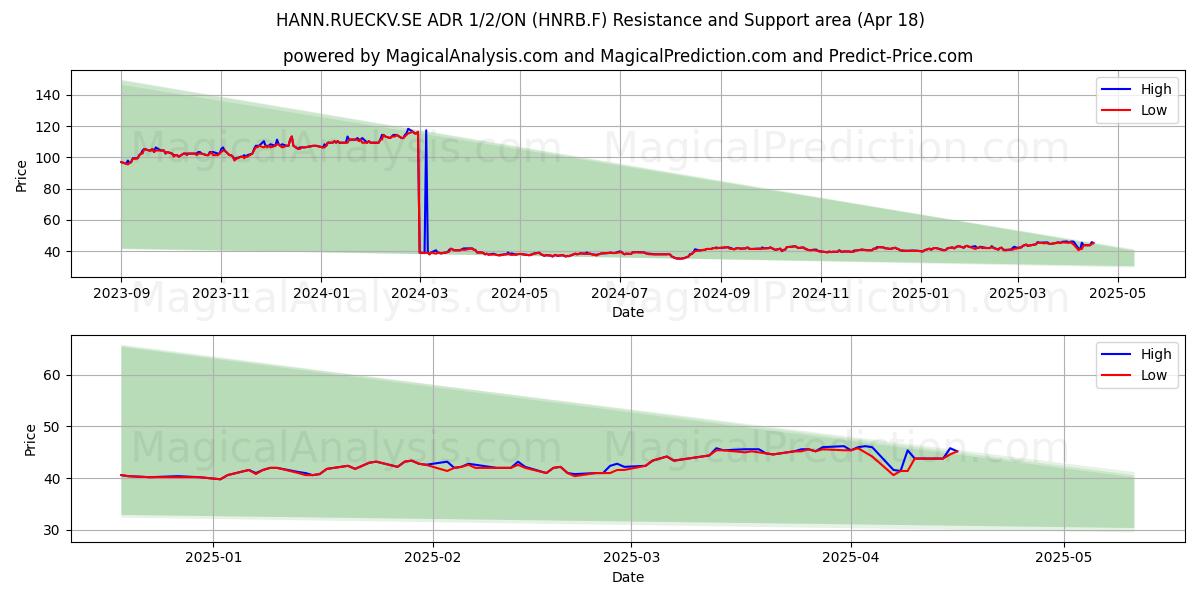Viewport: 1200px width, 600px height.
Task: Click the blue spike near 2024-03
Action: click(x=425, y=190)
